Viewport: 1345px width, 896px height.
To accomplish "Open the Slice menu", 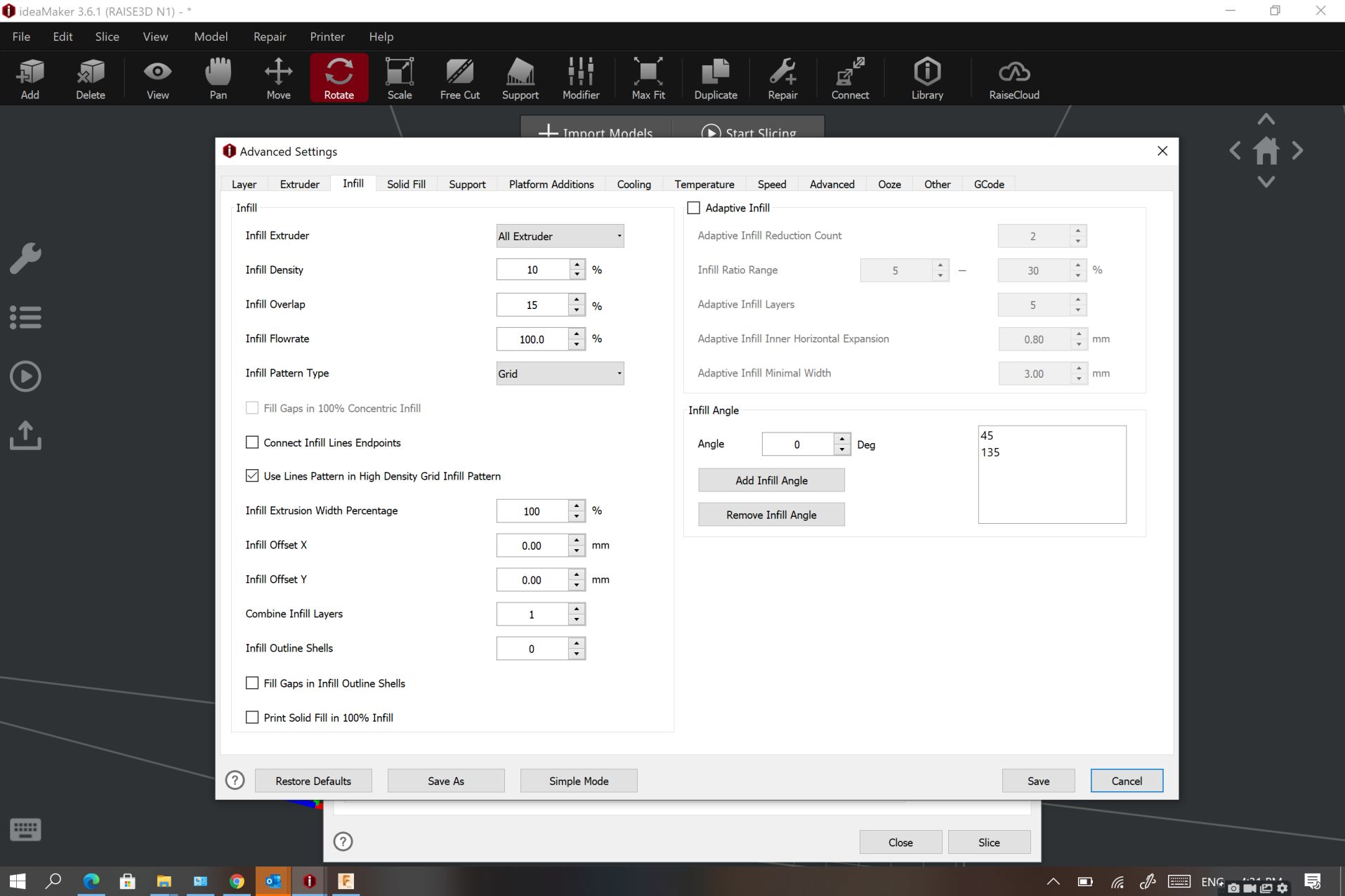I will pos(107,37).
